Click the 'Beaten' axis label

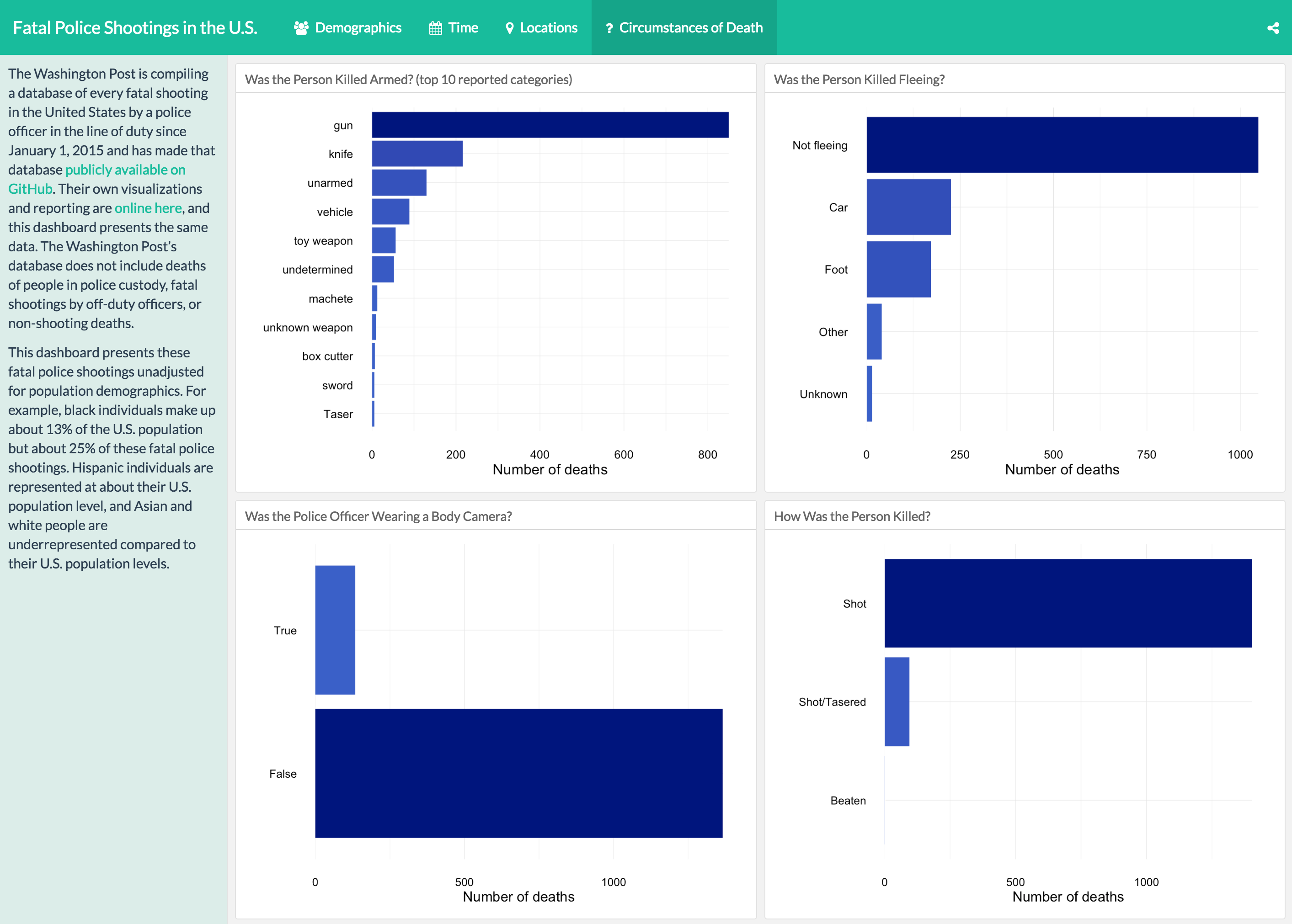848,801
